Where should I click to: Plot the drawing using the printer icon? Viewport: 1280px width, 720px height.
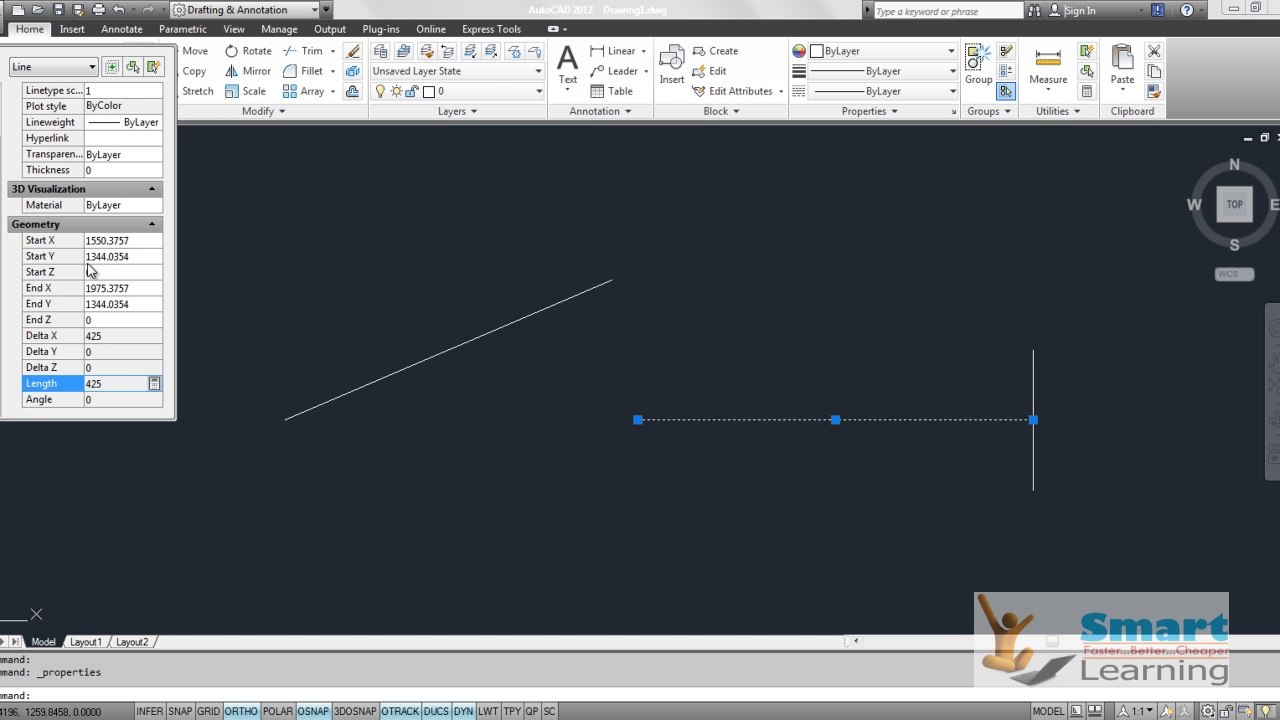click(x=98, y=10)
